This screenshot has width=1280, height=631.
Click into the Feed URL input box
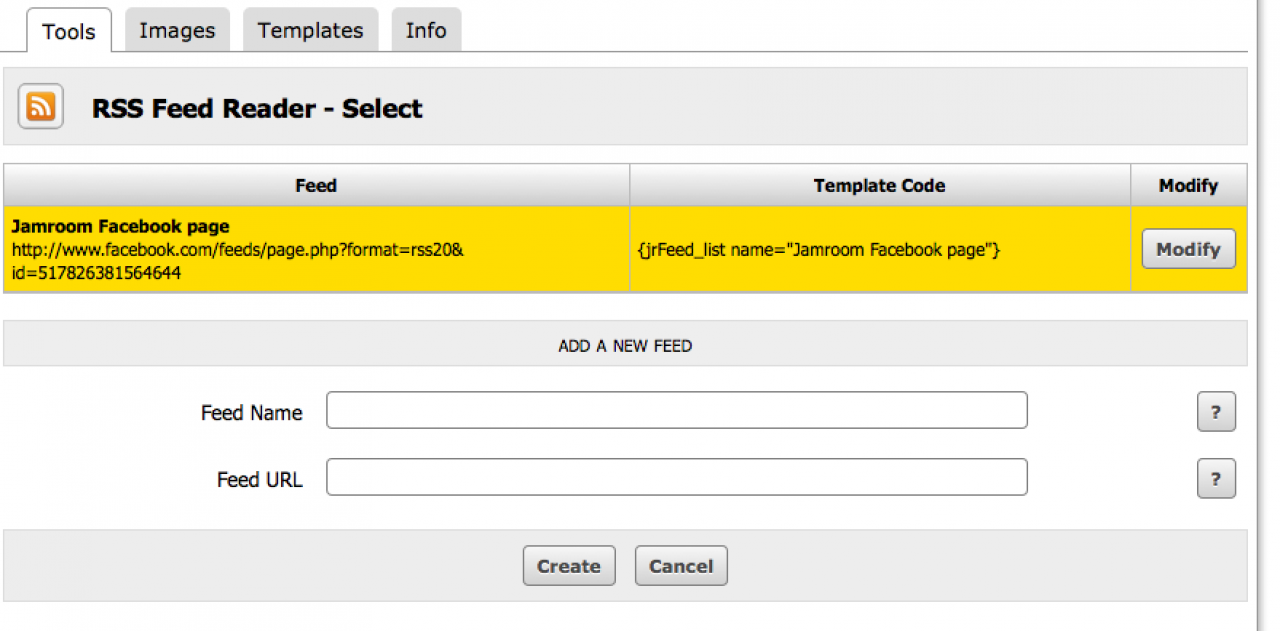tap(677, 477)
